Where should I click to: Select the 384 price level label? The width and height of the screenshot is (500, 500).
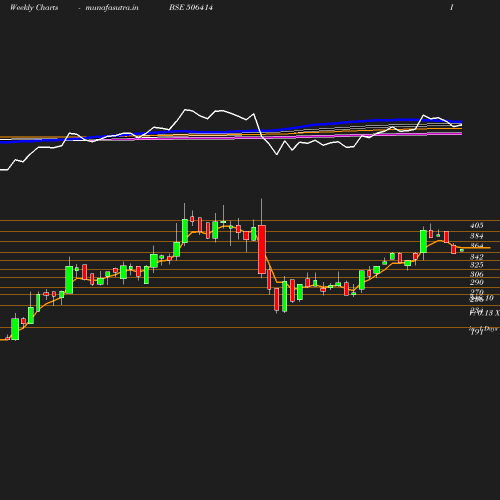(x=477, y=236)
